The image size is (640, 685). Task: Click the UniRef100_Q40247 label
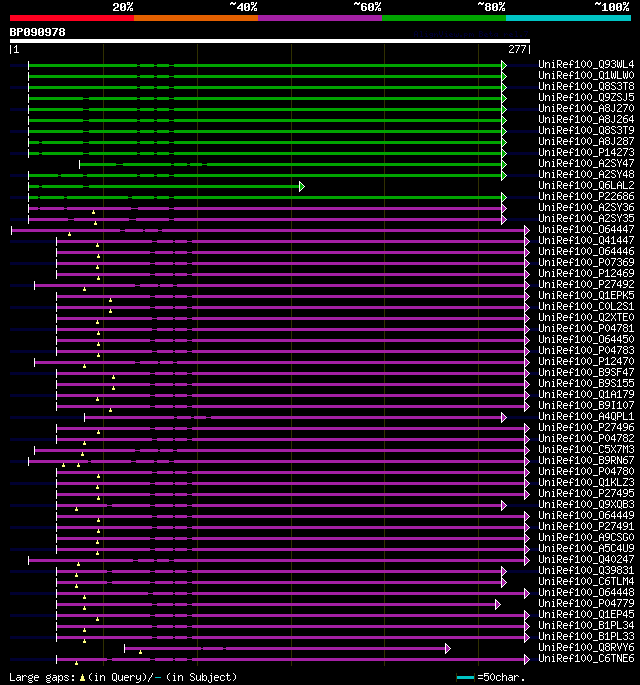[x=586, y=560]
